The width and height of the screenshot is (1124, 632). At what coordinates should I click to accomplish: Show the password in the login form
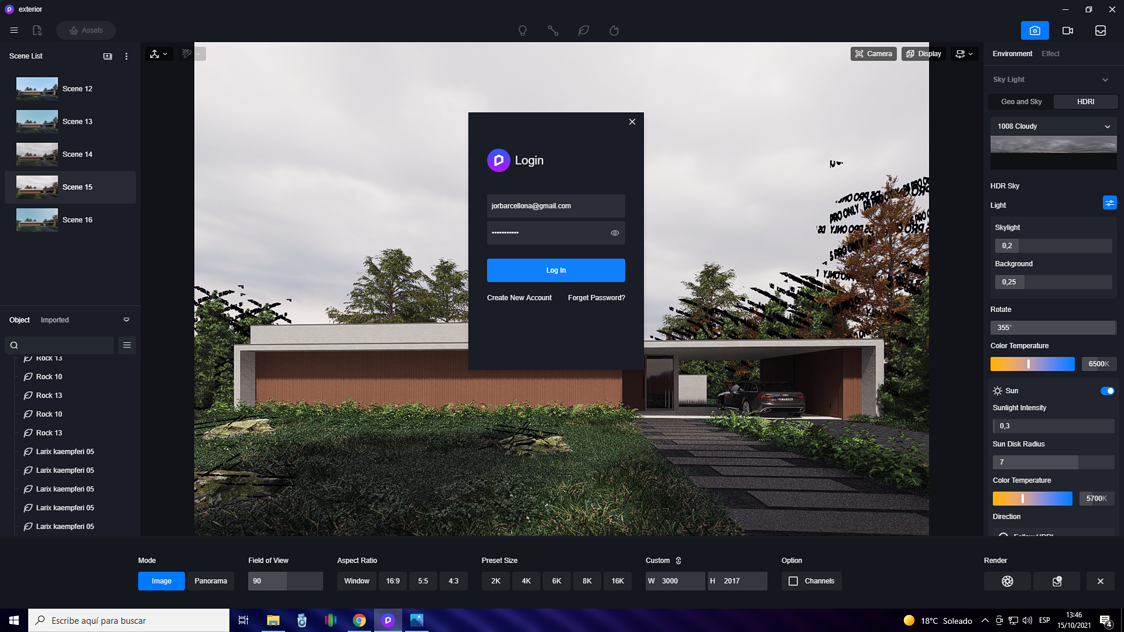click(x=616, y=233)
